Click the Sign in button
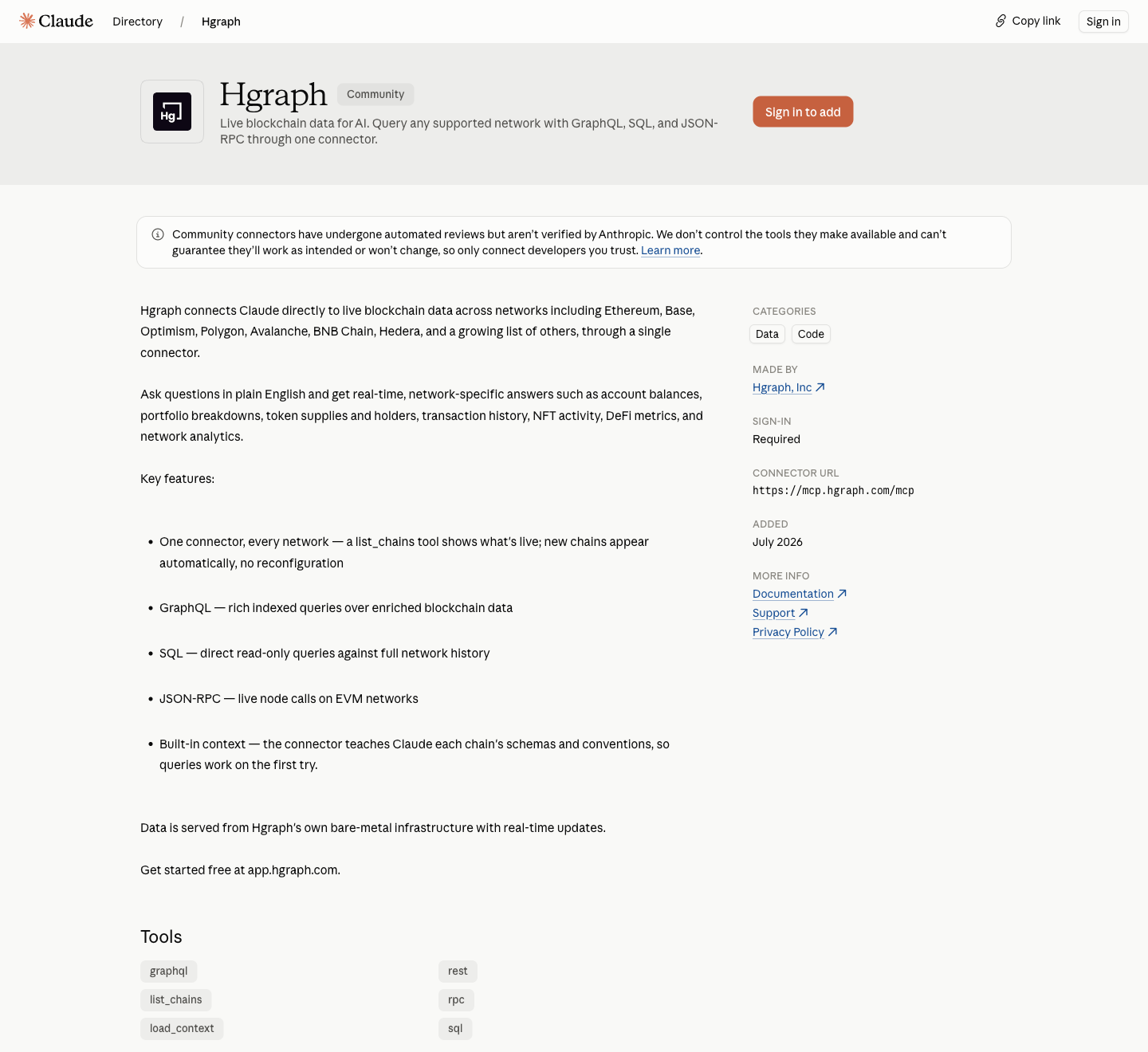The width and height of the screenshot is (1148, 1052). [1103, 22]
